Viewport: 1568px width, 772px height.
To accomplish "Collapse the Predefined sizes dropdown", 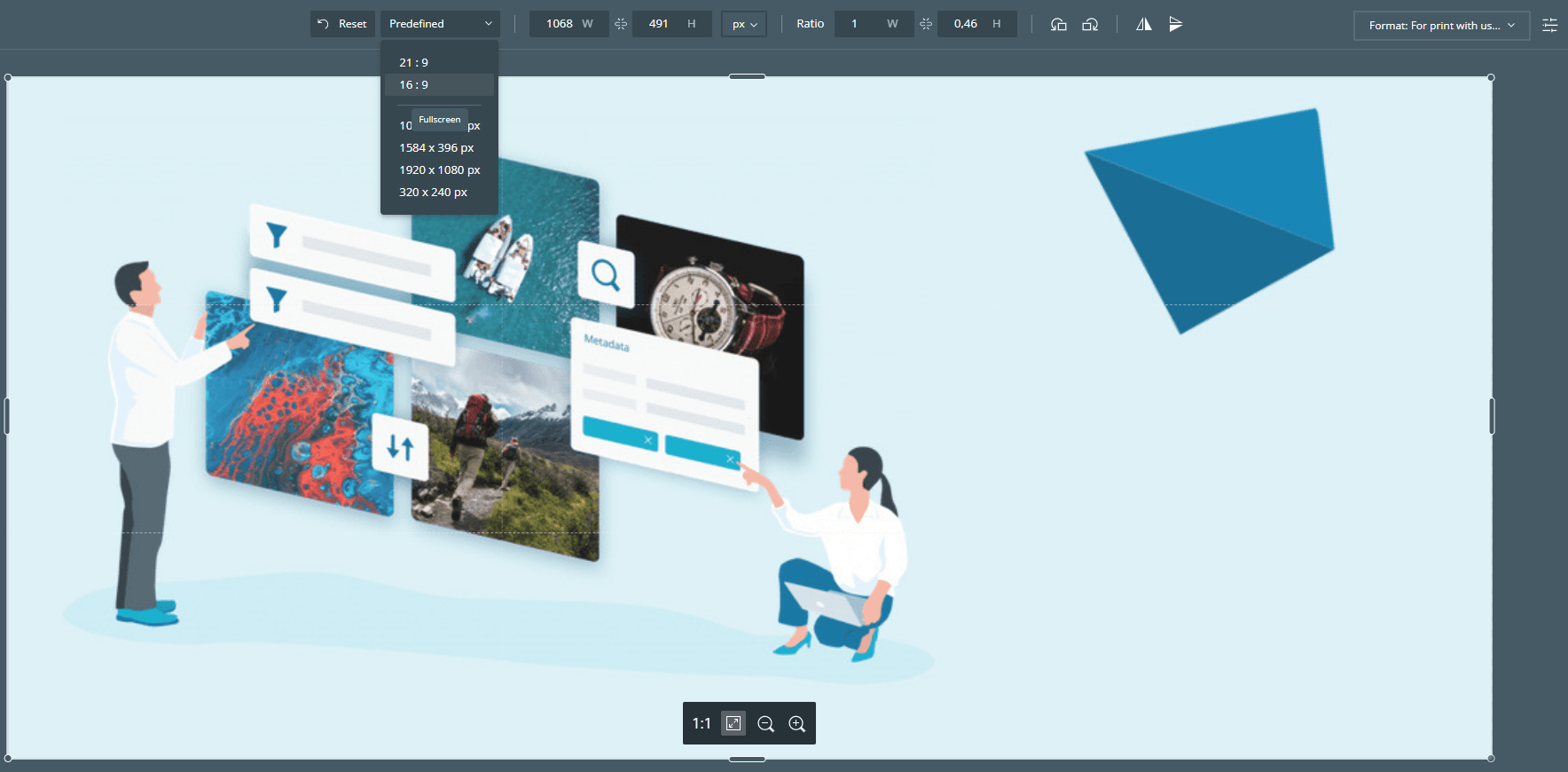I will (x=440, y=24).
